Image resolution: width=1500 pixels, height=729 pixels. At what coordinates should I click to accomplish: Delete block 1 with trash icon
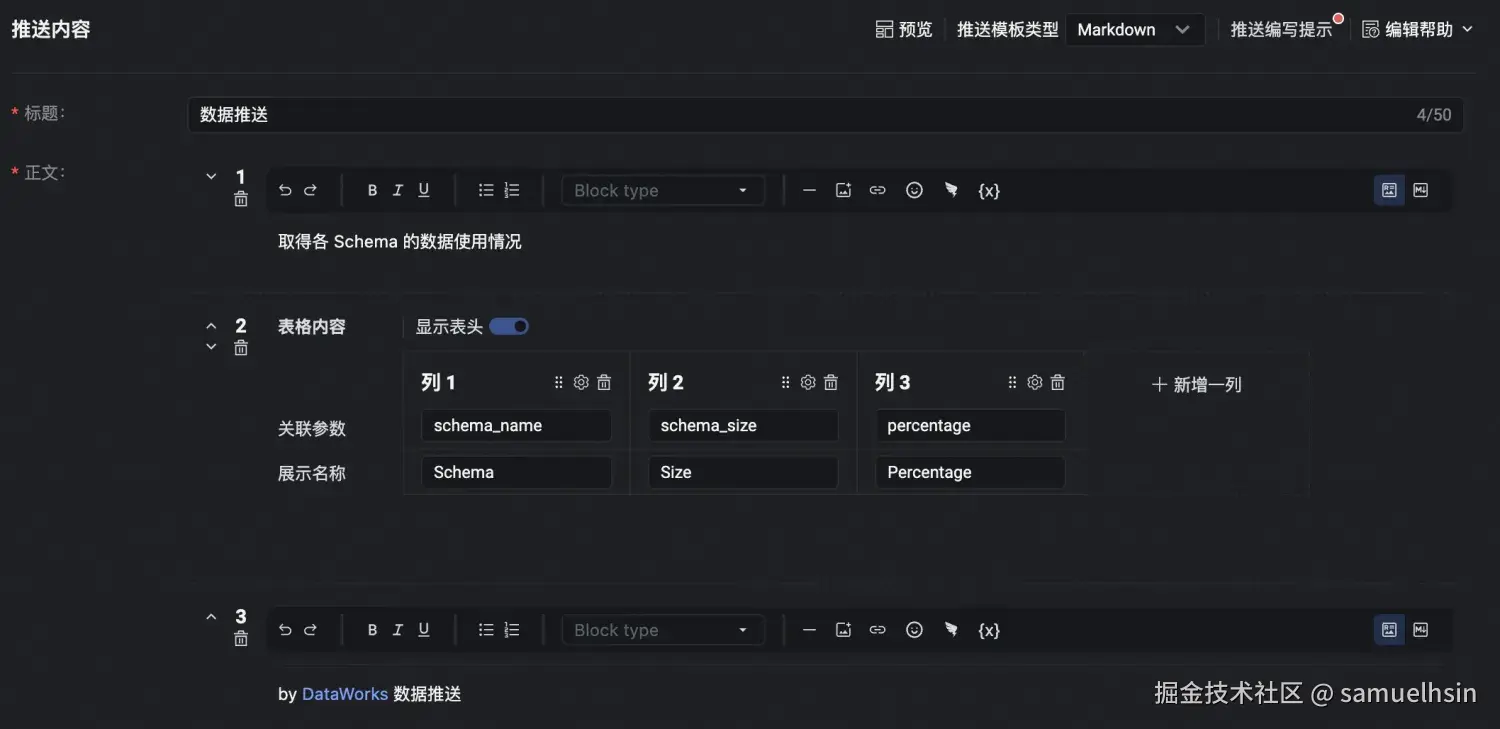(x=241, y=199)
